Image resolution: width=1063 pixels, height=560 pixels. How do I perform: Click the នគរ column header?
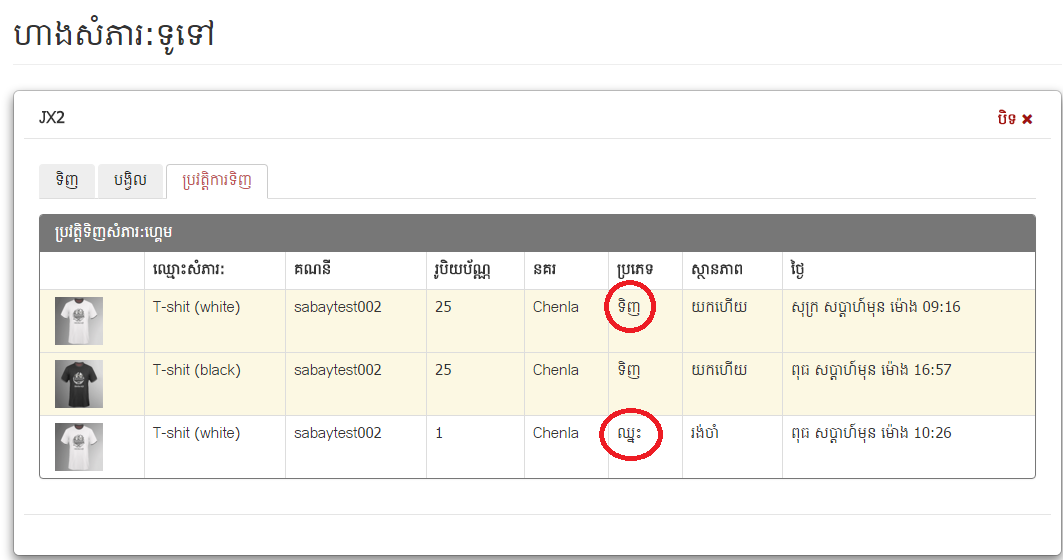tap(545, 271)
